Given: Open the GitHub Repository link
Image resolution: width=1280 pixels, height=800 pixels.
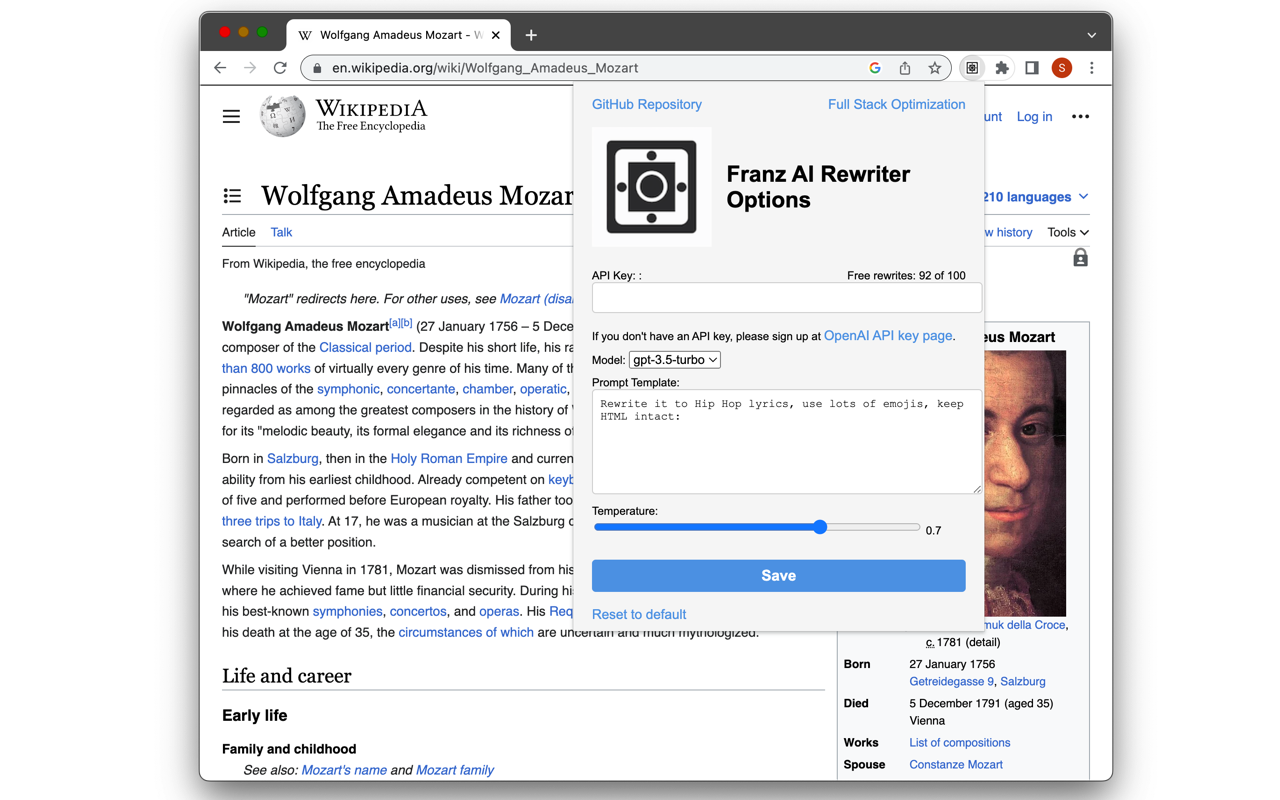Looking at the screenshot, I should click(647, 104).
